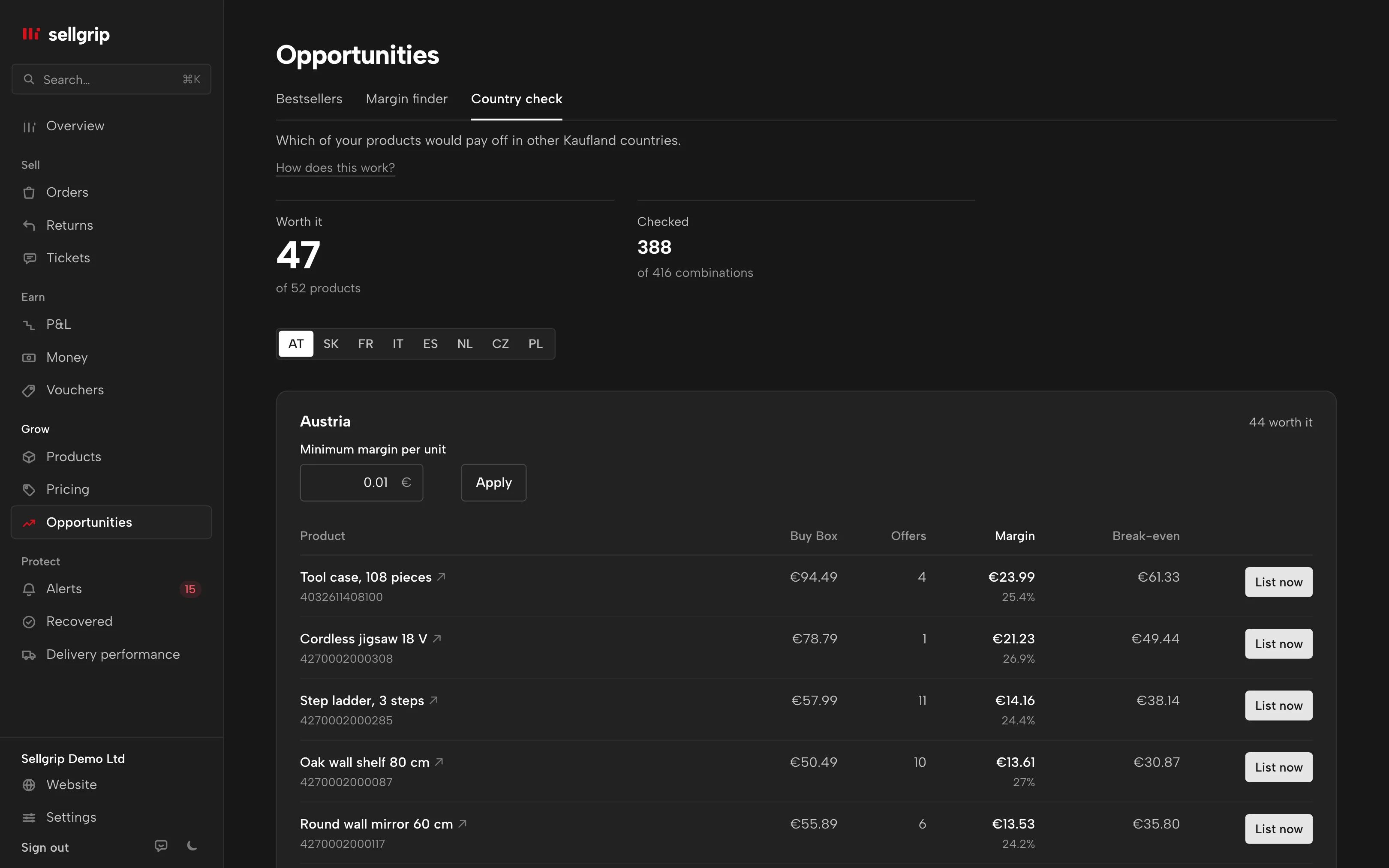Open the Country check tab

517,99
